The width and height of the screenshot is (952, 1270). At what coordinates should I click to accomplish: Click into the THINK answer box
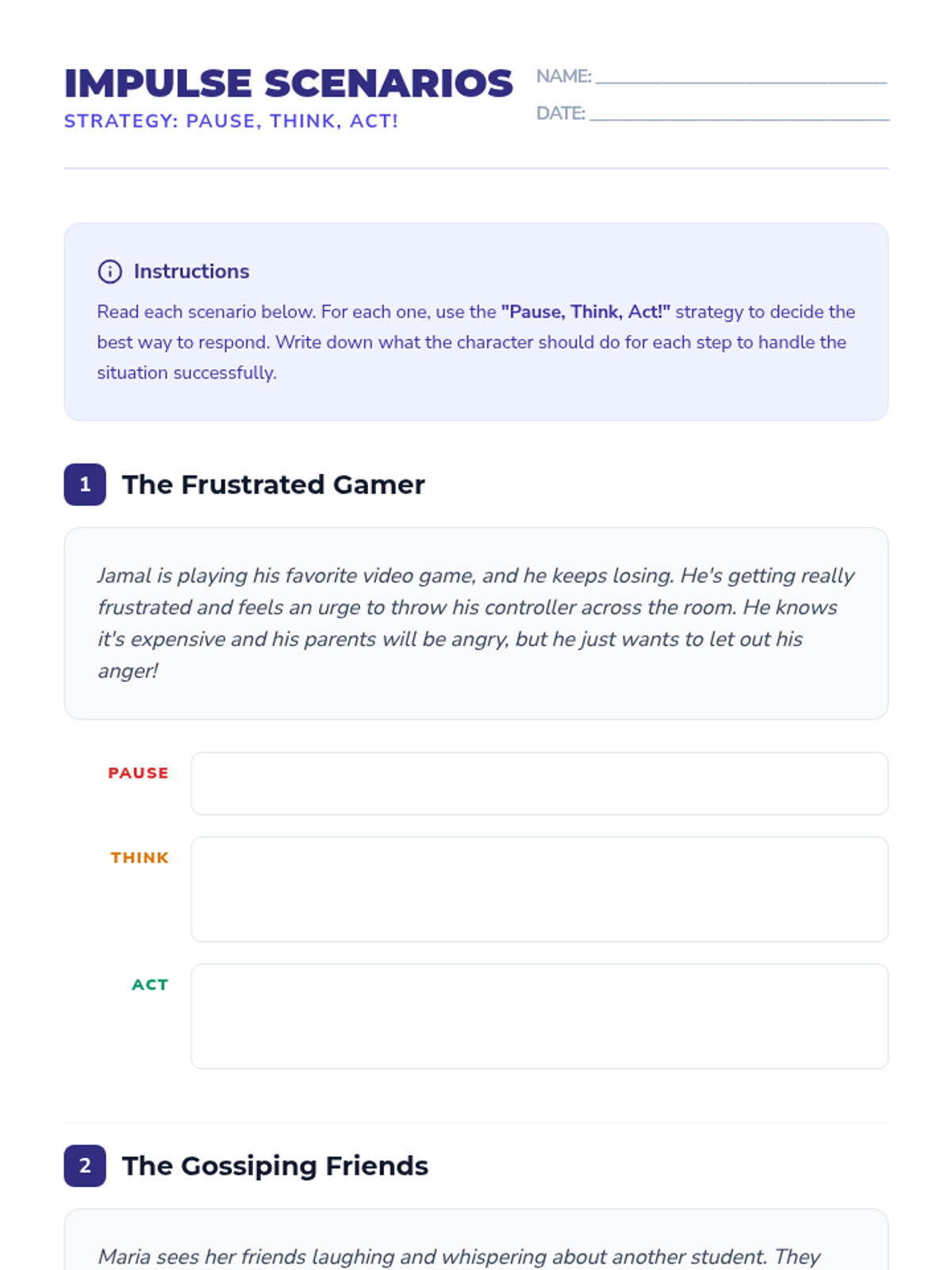point(539,889)
